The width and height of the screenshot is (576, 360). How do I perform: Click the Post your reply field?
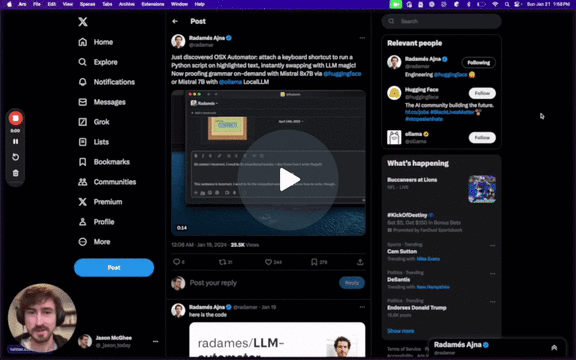[x=261, y=283]
